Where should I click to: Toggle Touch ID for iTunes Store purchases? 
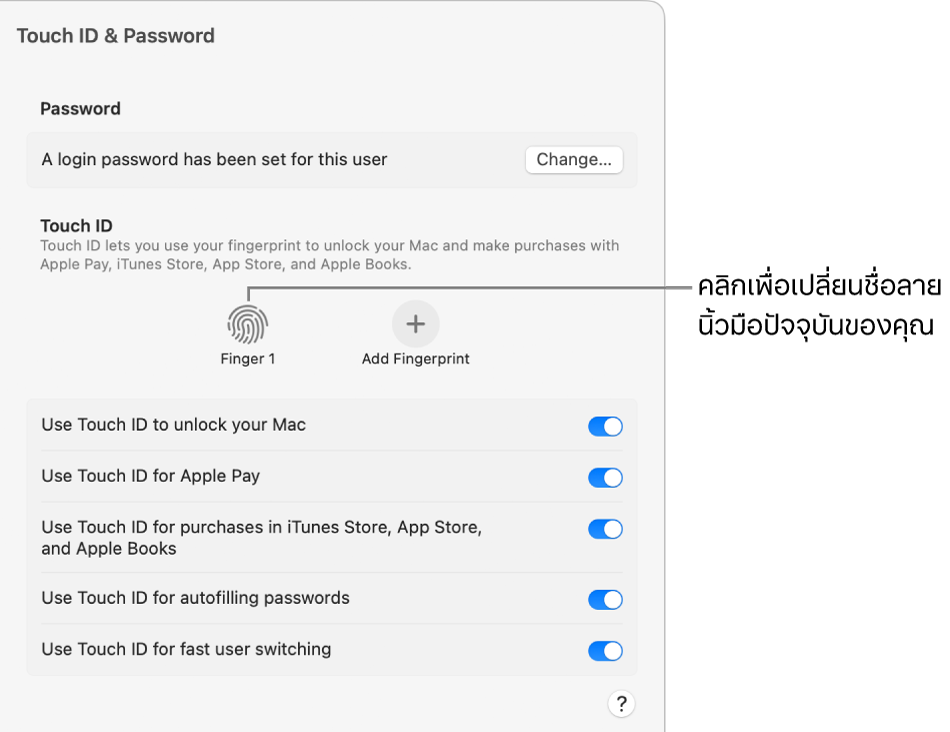605,529
